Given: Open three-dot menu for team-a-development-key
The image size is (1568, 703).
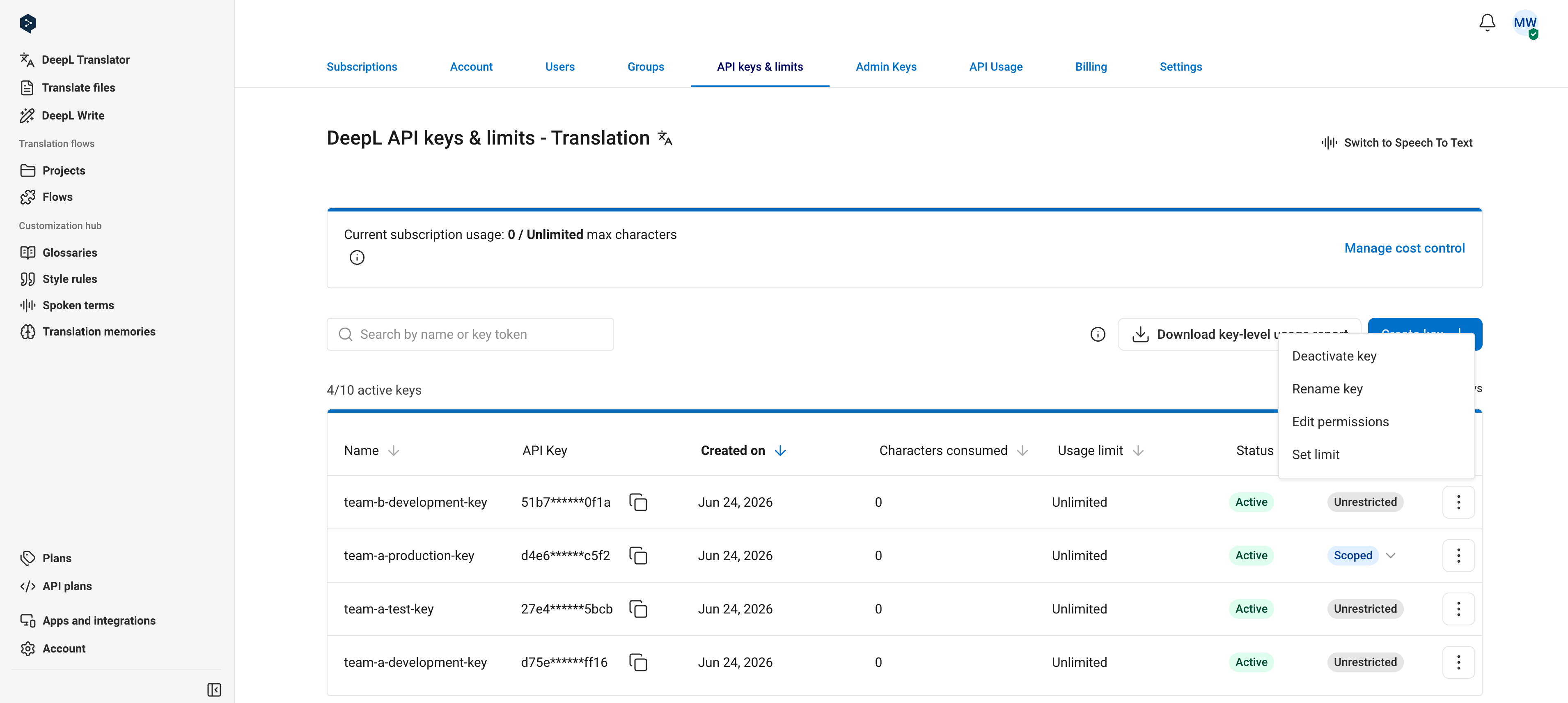Looking at the screenshot, I should [x=1458, y=662].
